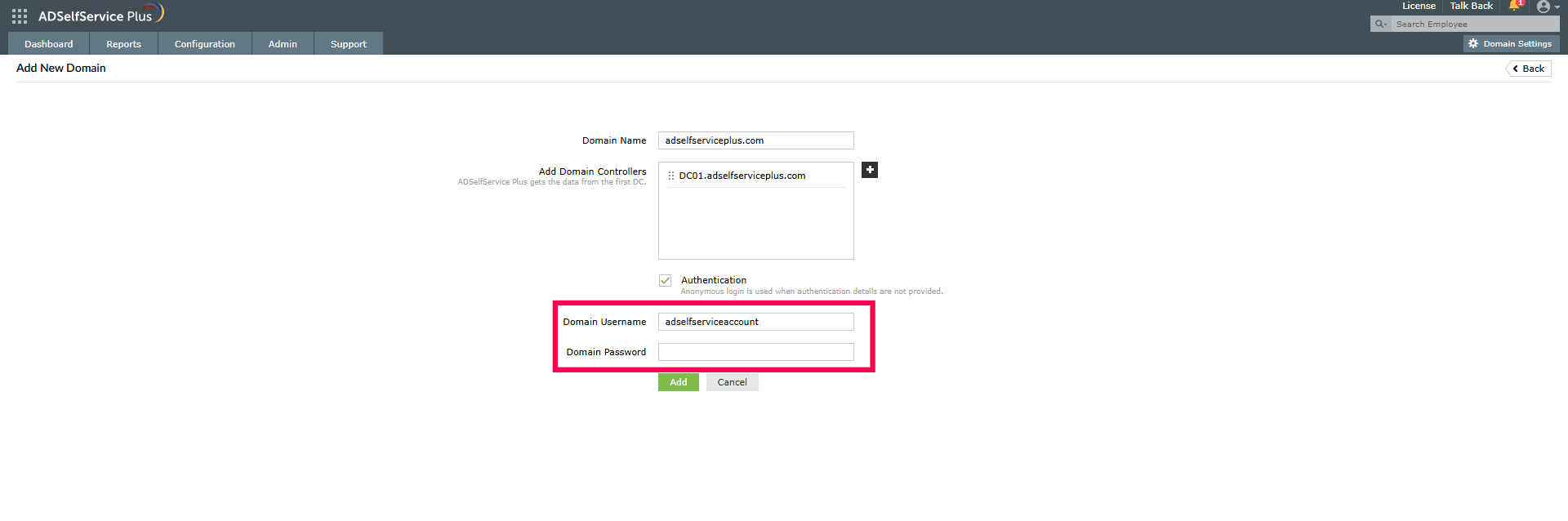Click the ADSelfService Plus logo
This screenshot has height=521, width=1568.
[x=101, y=15]
